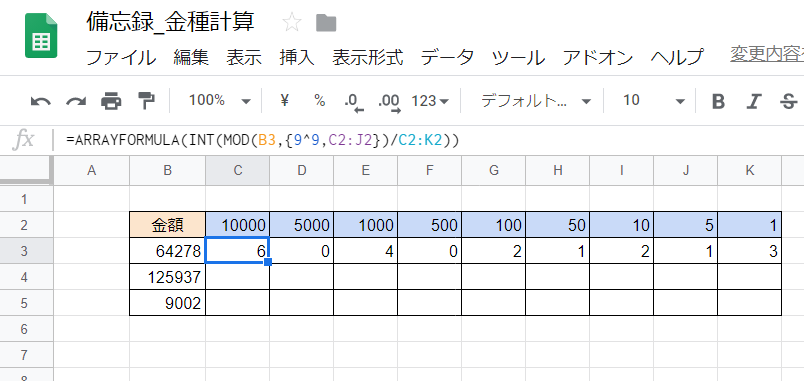Select column E header
The image size is (804, 381).
click(x=366, y=171)
